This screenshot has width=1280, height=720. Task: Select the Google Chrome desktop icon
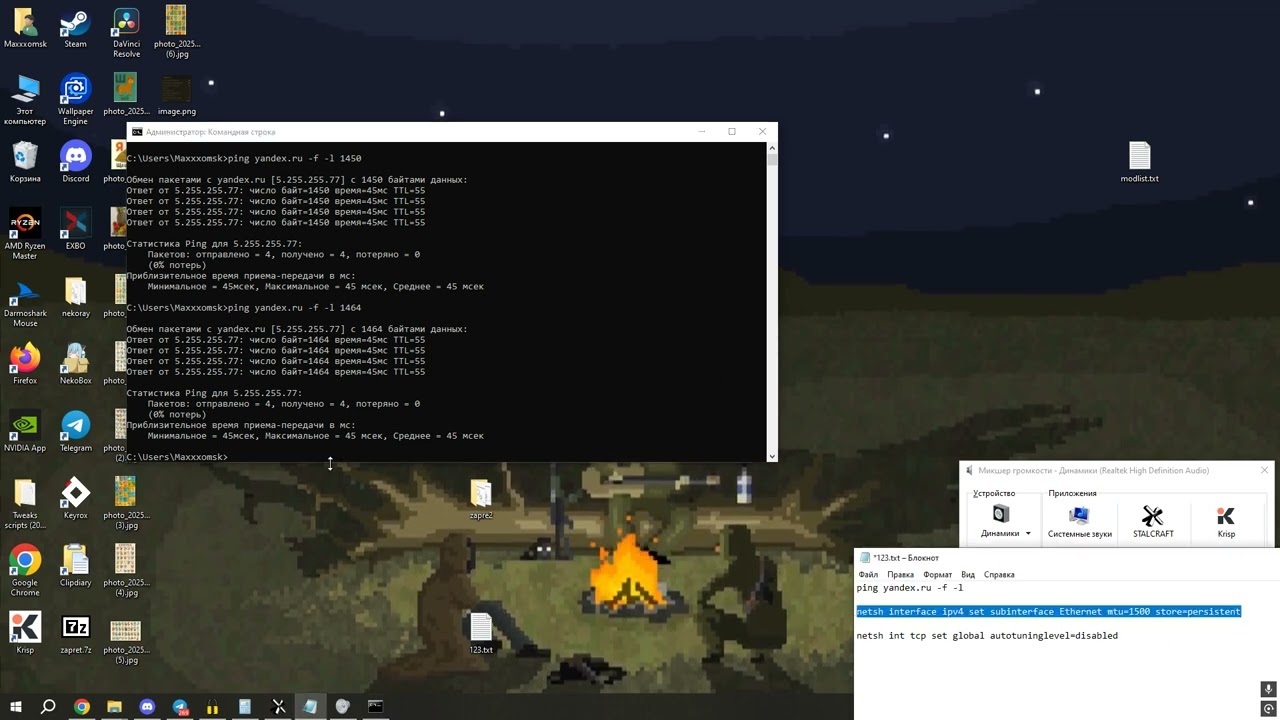(25, 571)
